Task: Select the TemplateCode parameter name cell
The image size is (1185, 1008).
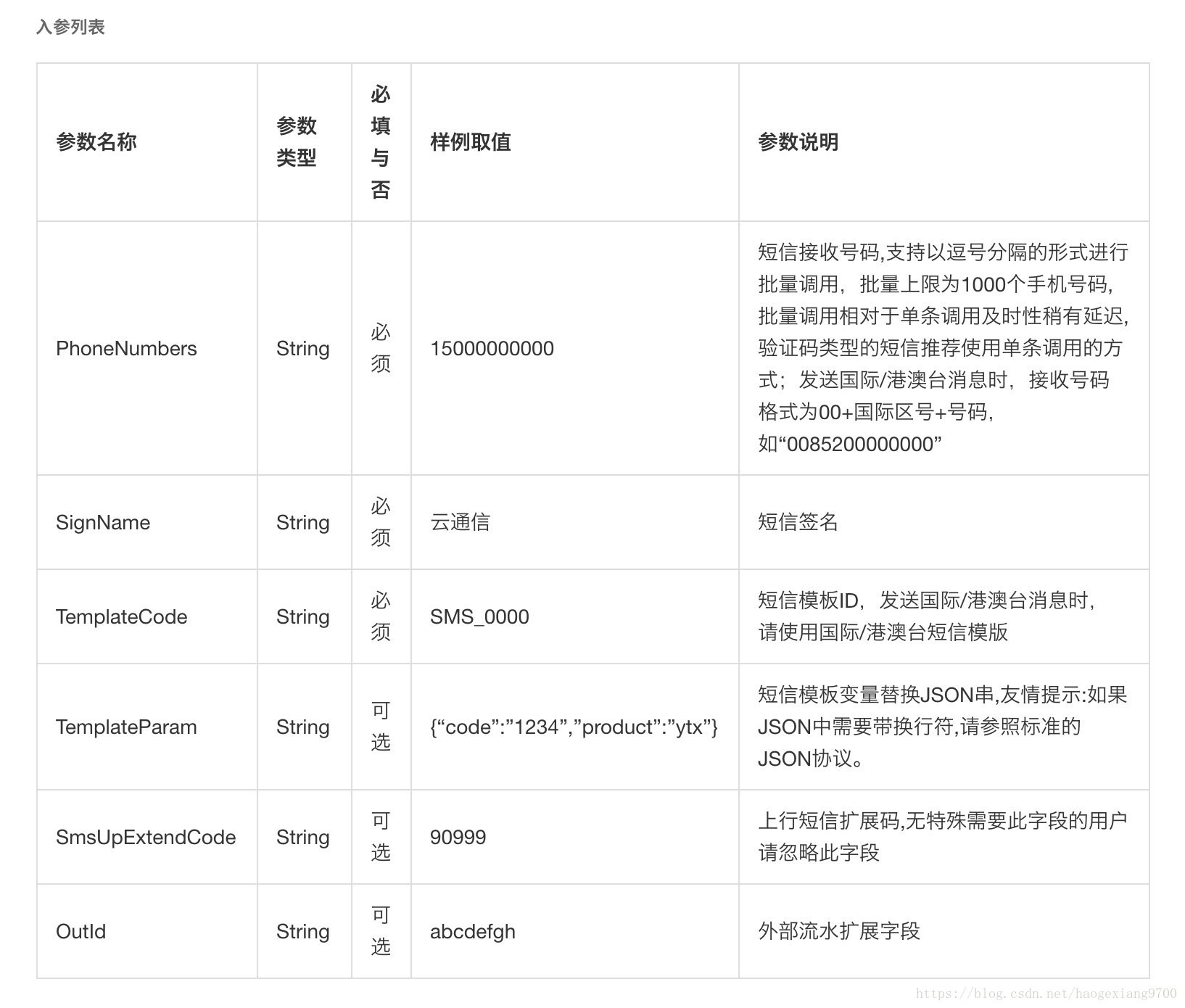Action: coord(122,617)
